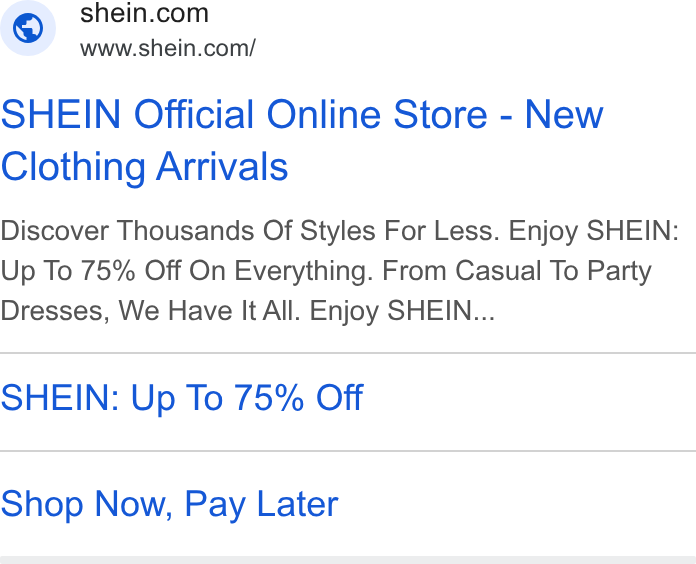Click the "Clothing Arrivals" headline line
This screenshot has width=696, height=564.
tap(145, 166)
